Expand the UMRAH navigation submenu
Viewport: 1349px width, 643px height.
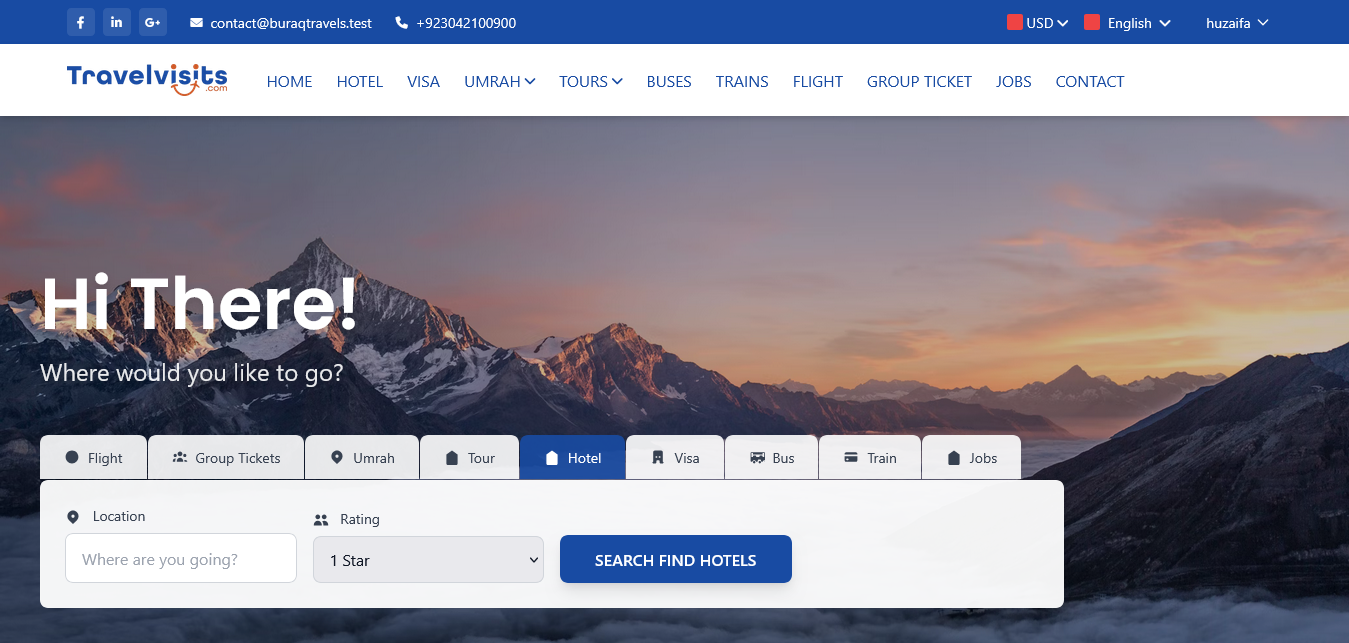point(499,82)
